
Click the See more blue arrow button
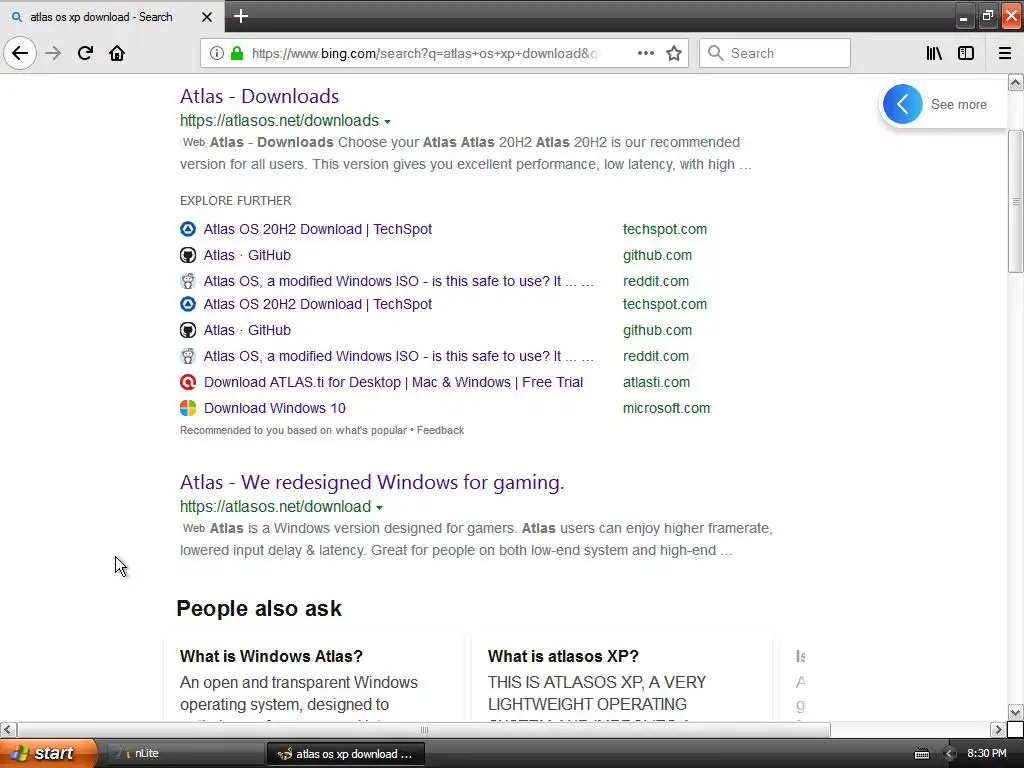[903, 104]
